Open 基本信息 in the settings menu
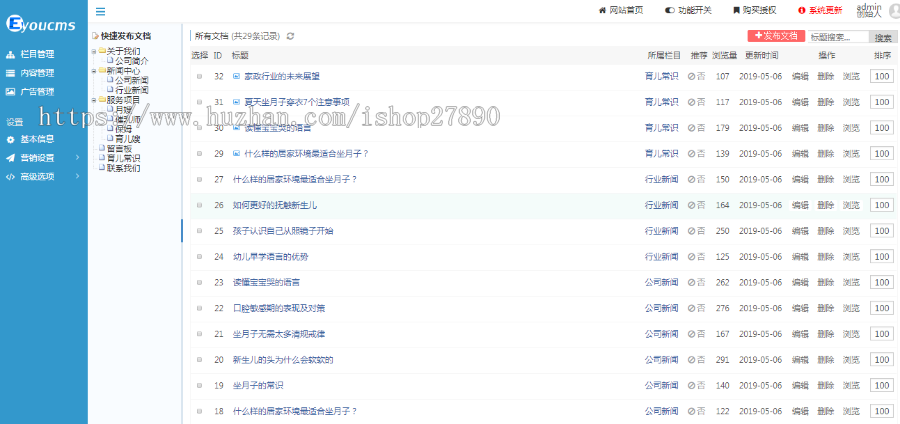Viewport: 900px width, 424px height. [x=37, y=139]
